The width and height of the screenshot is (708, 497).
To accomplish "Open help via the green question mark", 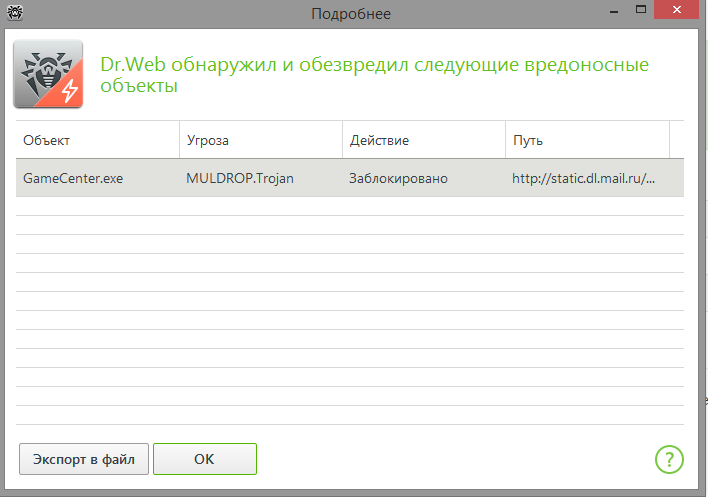I will pos(669,460).
